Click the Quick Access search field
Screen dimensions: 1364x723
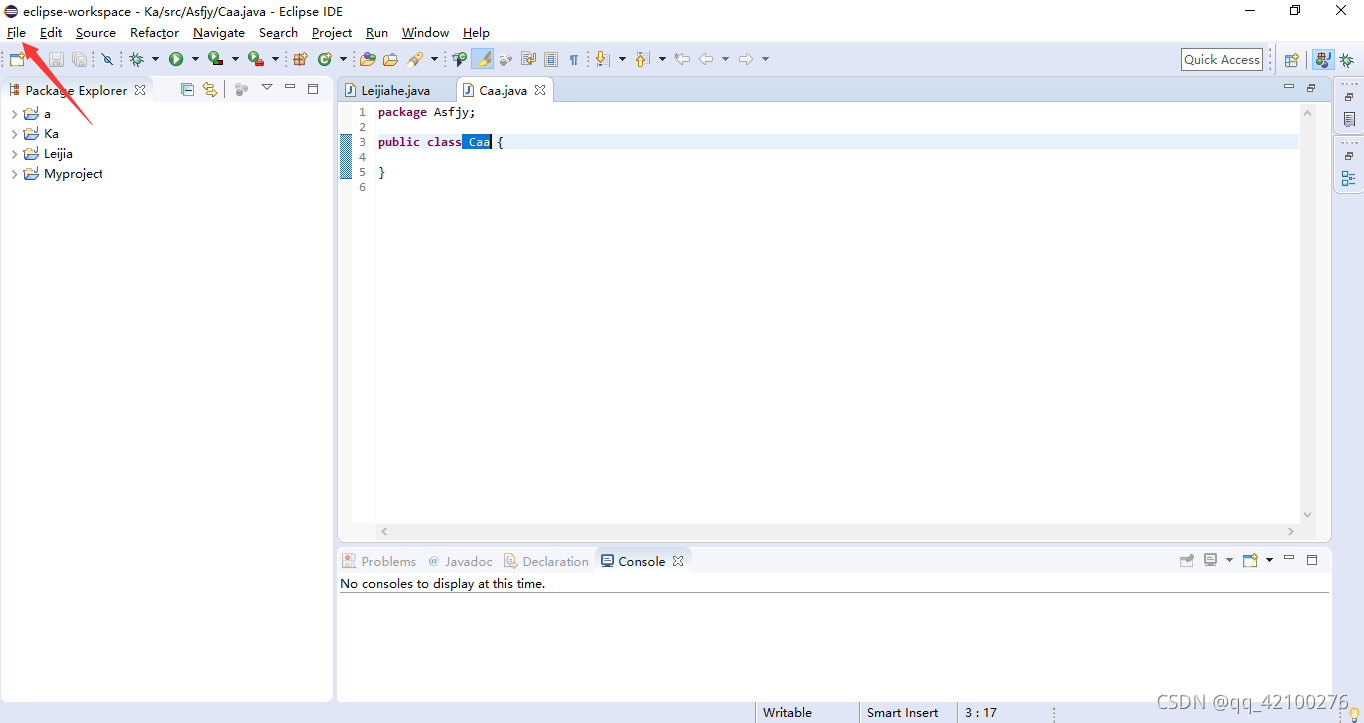1221,60
